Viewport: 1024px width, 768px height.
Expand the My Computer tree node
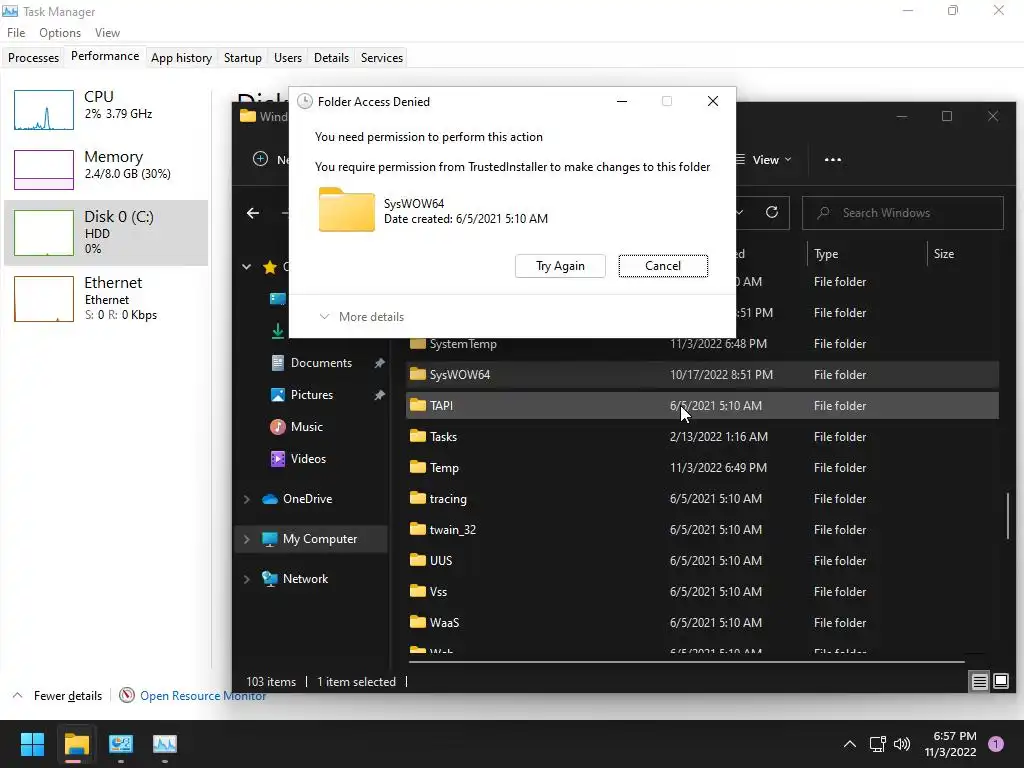pyautogui.click(x=246, y=539)
